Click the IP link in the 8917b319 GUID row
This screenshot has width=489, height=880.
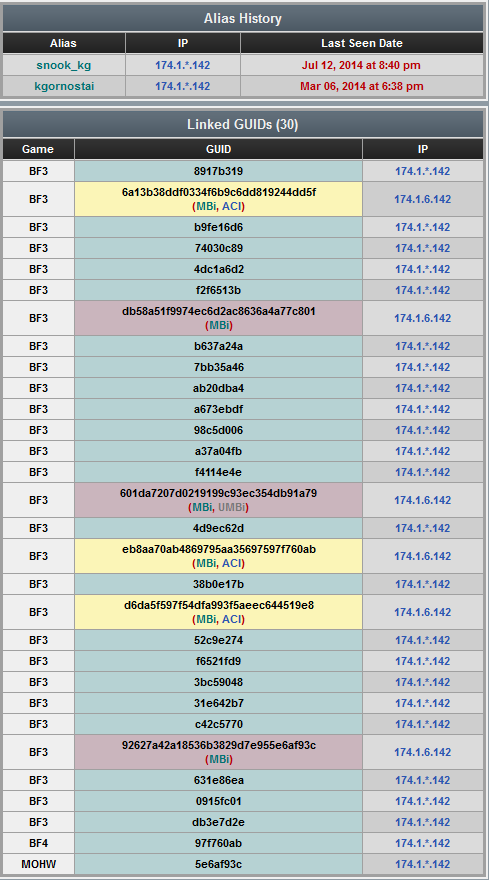(x=422, y=171)
